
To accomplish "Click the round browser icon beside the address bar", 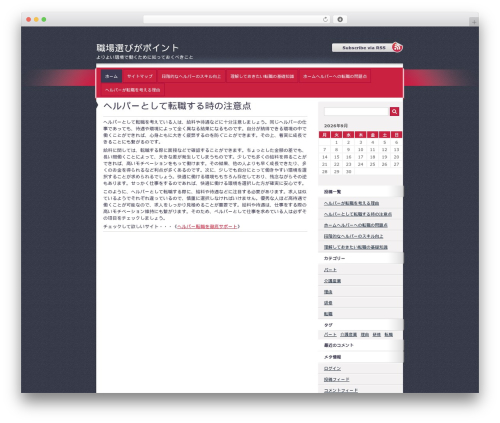I will [340, 19].
